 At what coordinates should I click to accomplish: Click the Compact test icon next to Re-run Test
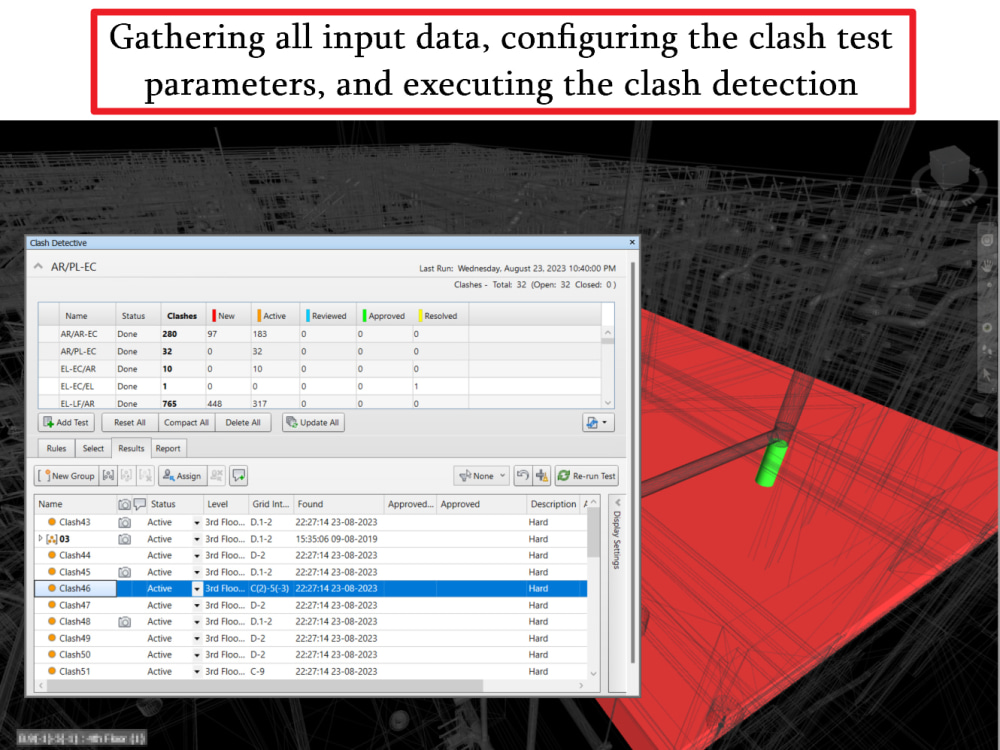click(542, 476)
